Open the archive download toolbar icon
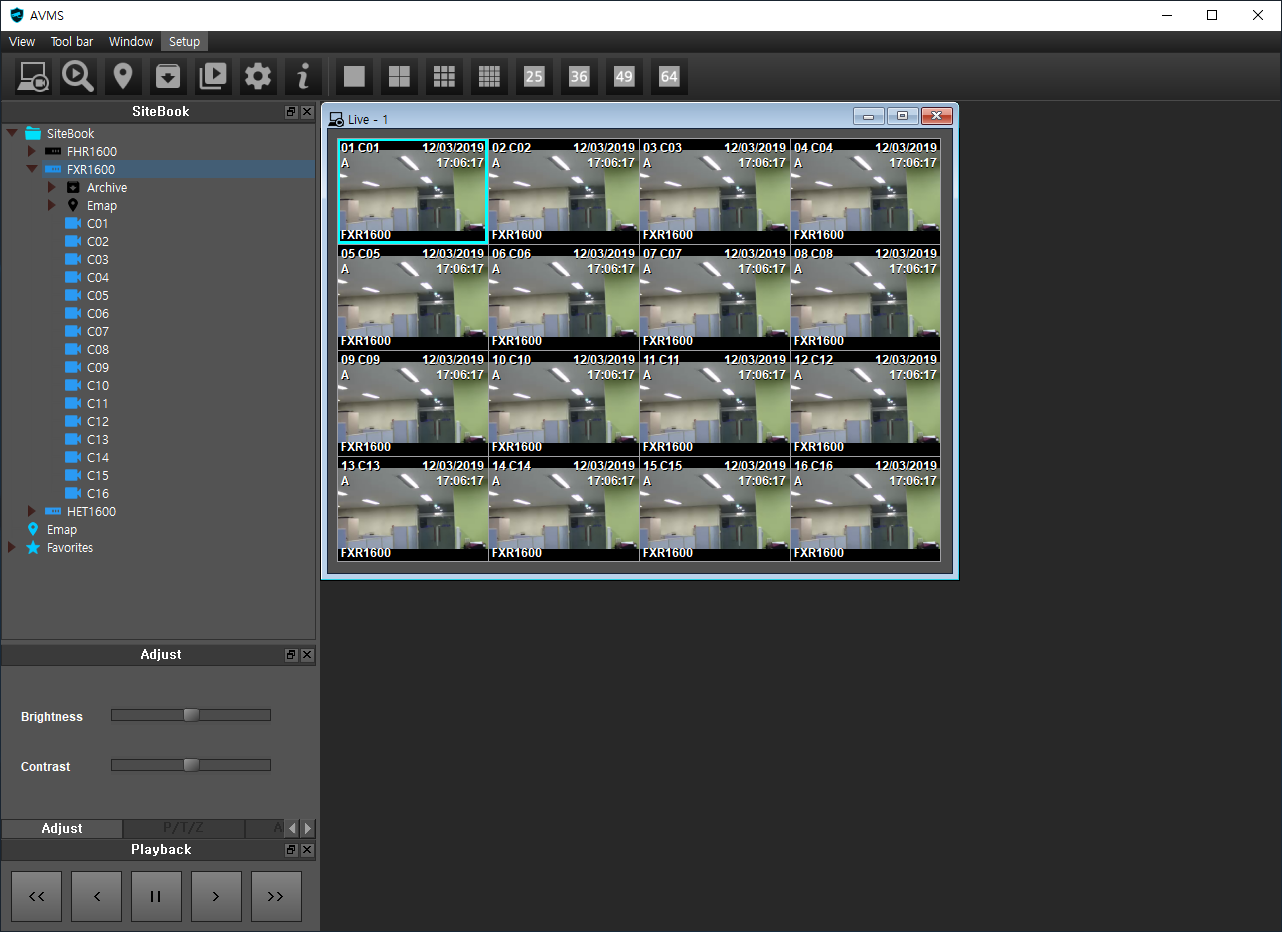The height and width of the screenshot is (932, 1282). pyautogui.click(x=168, y=77)
